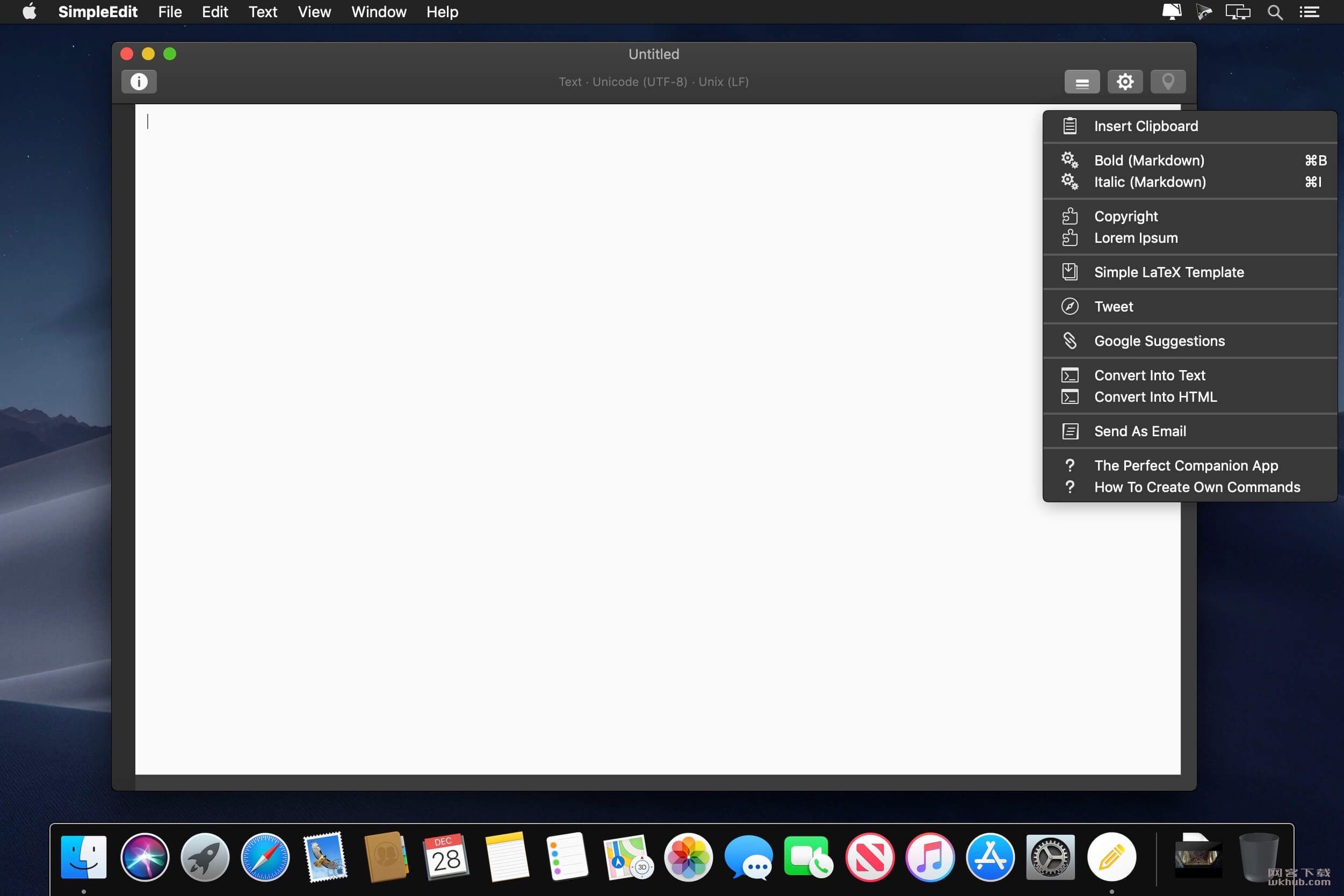Open Safari from the dock
The height and width of the screenshot is (896, 1344).
265,857
